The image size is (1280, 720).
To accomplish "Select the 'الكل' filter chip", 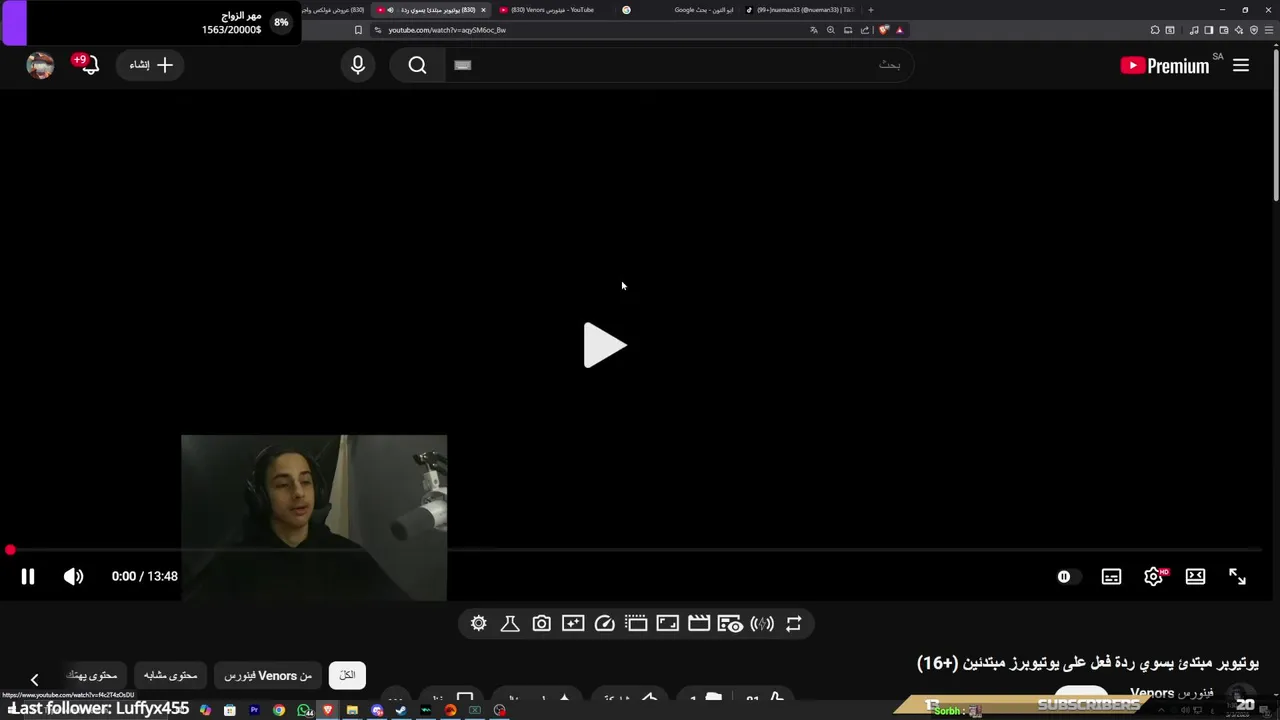I will click(x=347, y=675).
